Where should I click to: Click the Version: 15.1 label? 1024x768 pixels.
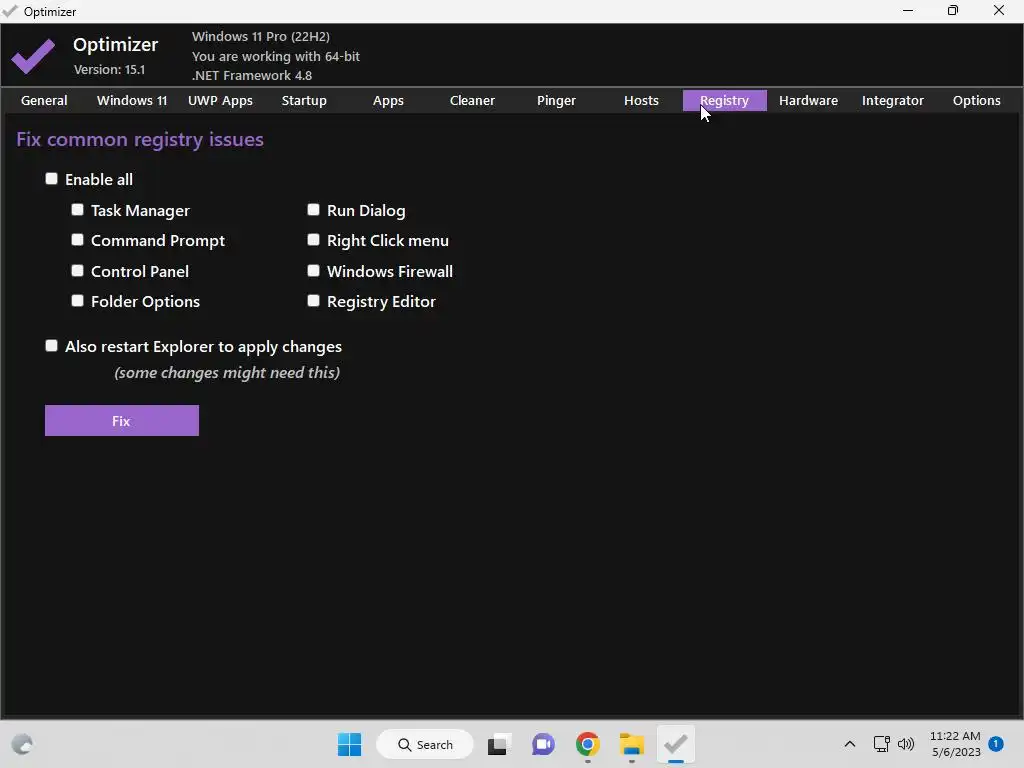pos(109,70)
